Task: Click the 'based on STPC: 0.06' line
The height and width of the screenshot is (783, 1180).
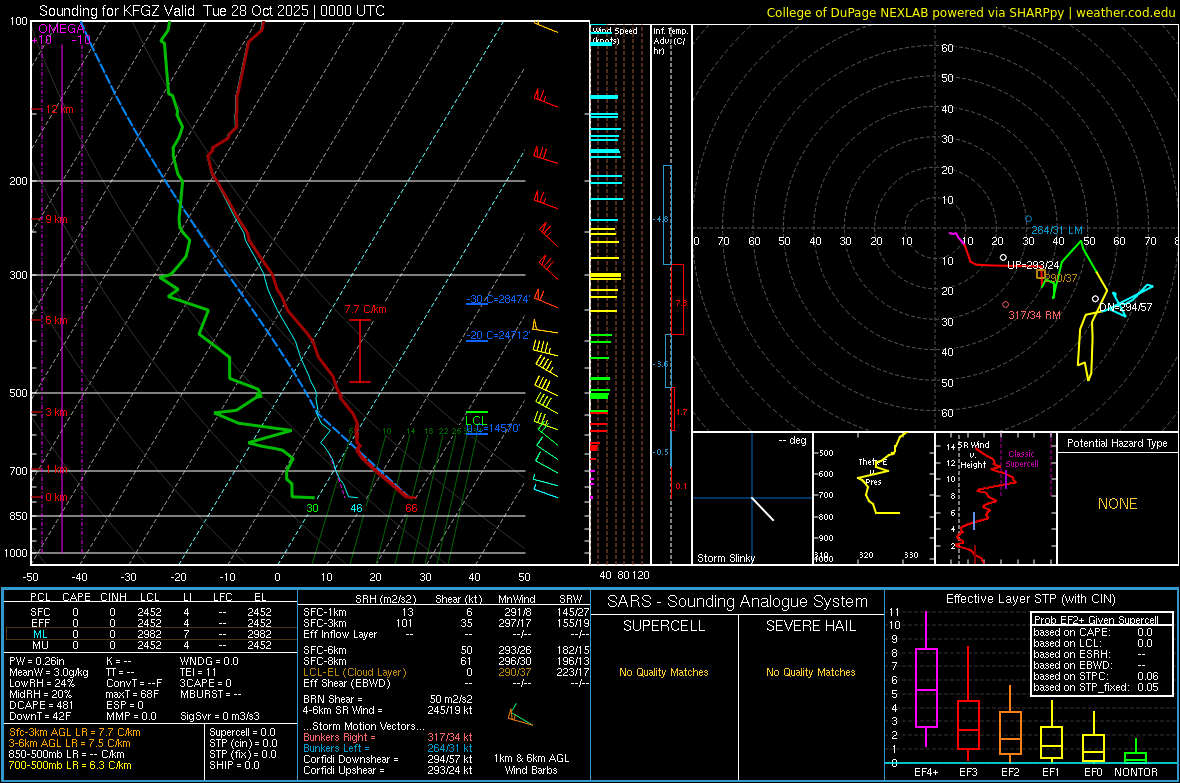Action: coord(1096,676)
